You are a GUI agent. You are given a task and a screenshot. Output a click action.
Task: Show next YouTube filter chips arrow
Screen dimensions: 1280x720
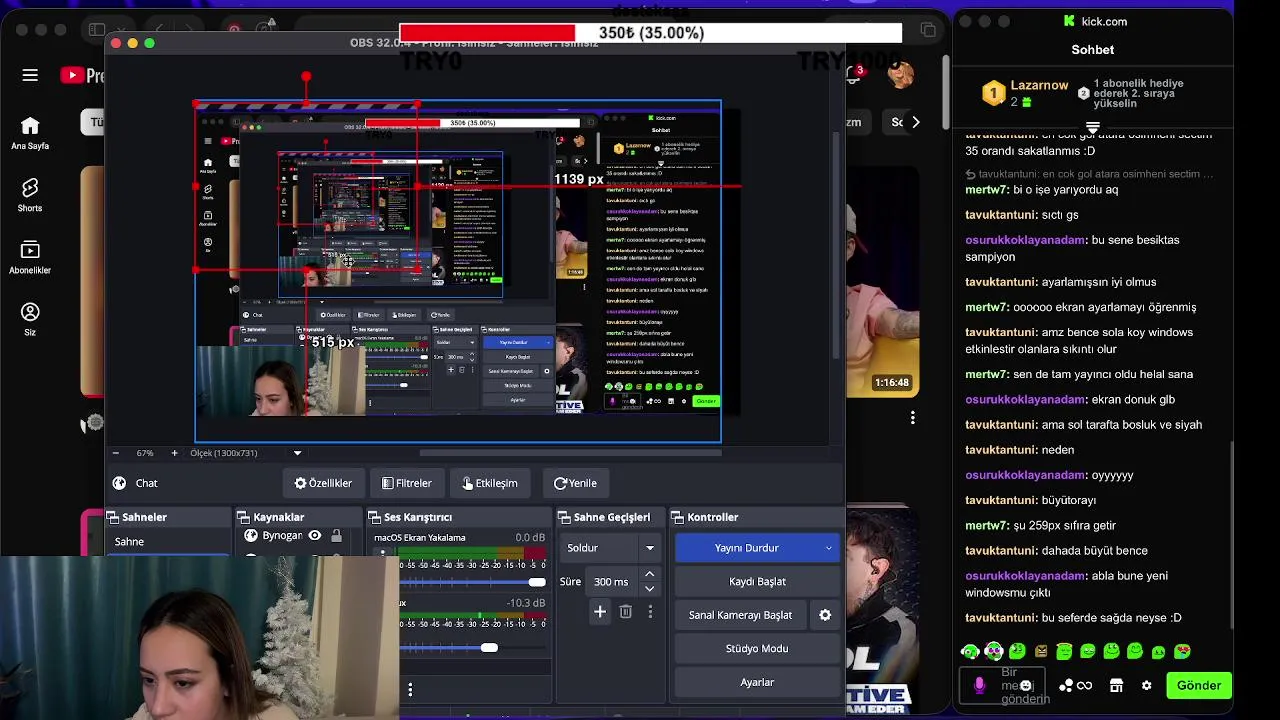coord(915,122)
